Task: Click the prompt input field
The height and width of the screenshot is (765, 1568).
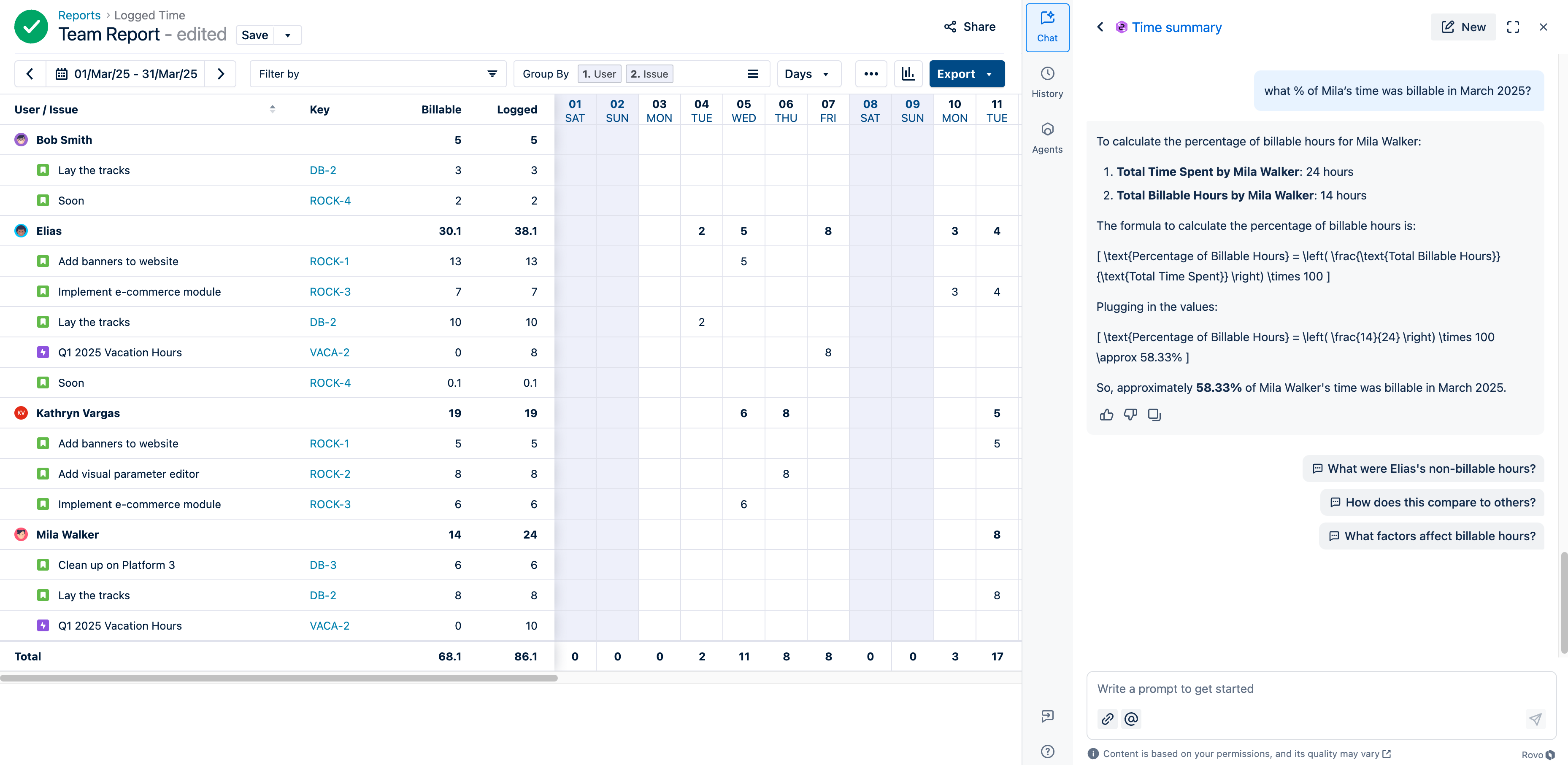Action: pyautogui.click(x=1278, y=688)
